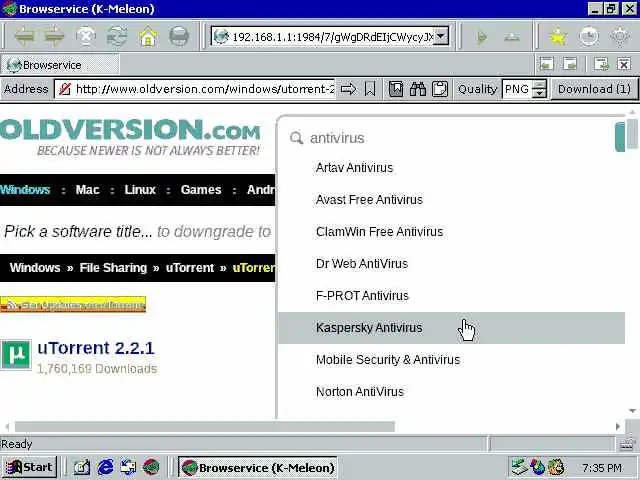Select Artav Antivirus suggestion
Image resolution: width=640 pixels, height=480 pixels.
451,168
